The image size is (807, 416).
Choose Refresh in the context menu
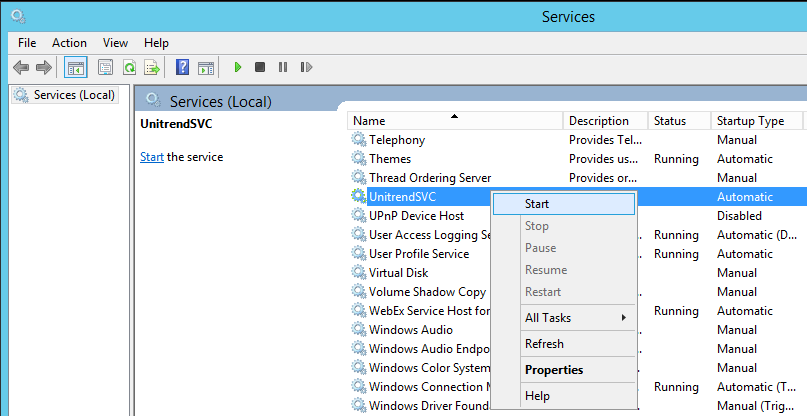564,343
